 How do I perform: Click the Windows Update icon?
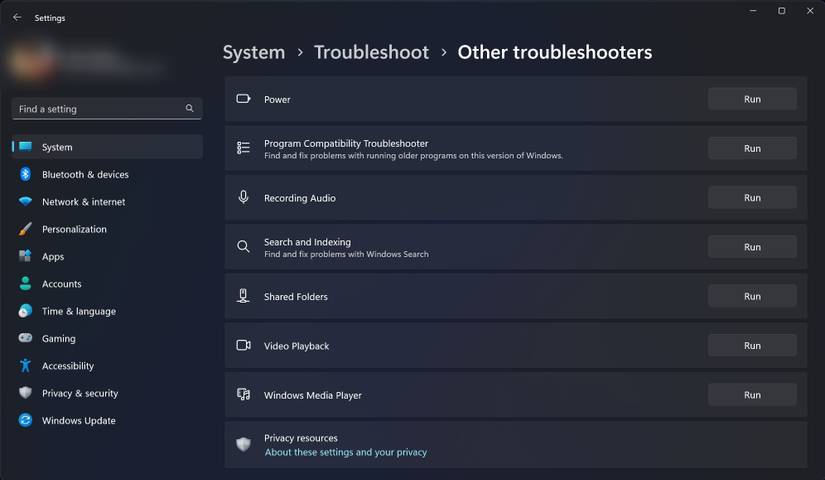click(x=25, y=421)
